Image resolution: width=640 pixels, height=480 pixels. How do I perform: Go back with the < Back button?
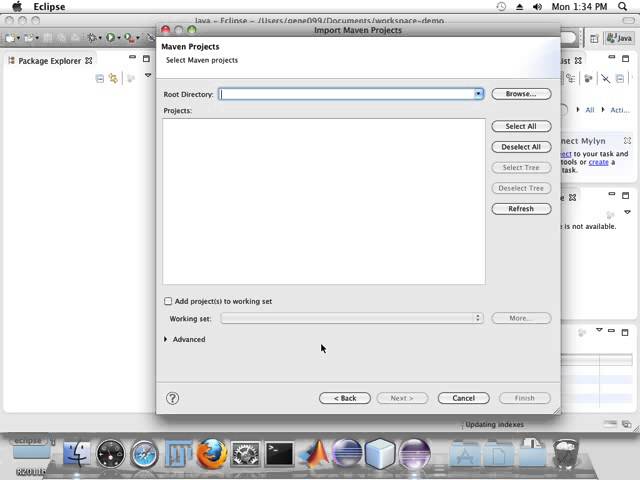click(x=345, y=398)
